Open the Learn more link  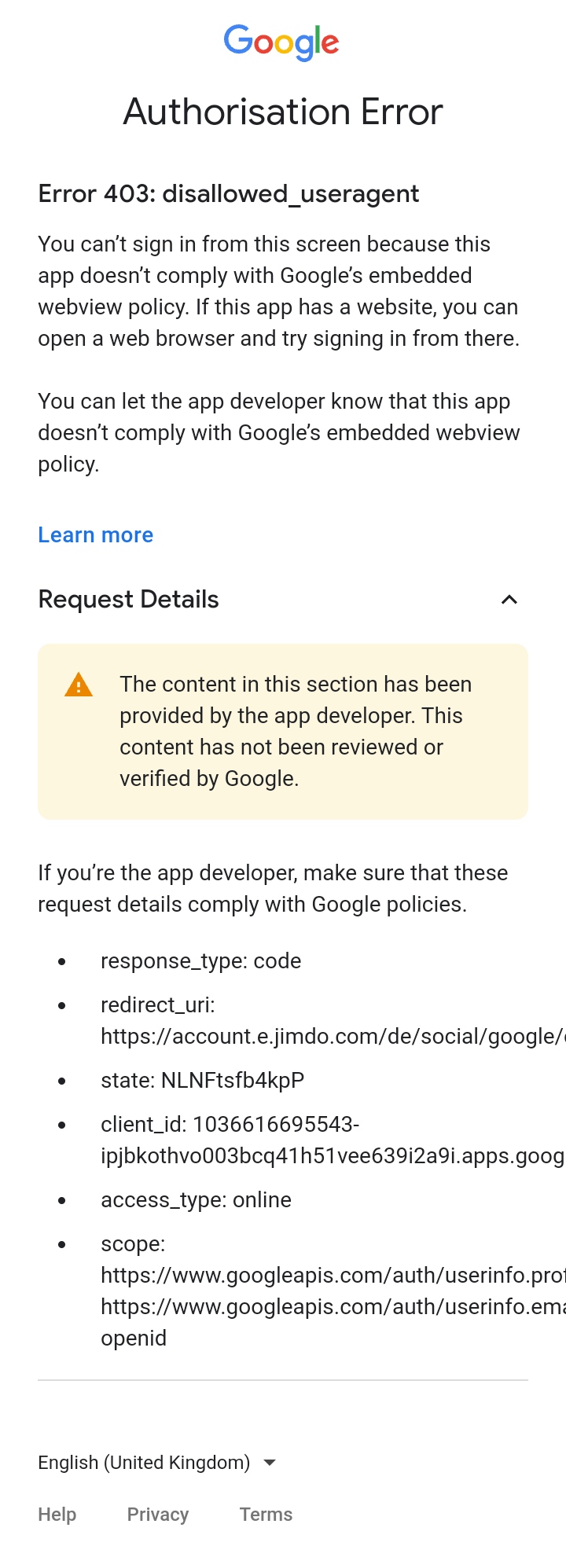(95, 534)
